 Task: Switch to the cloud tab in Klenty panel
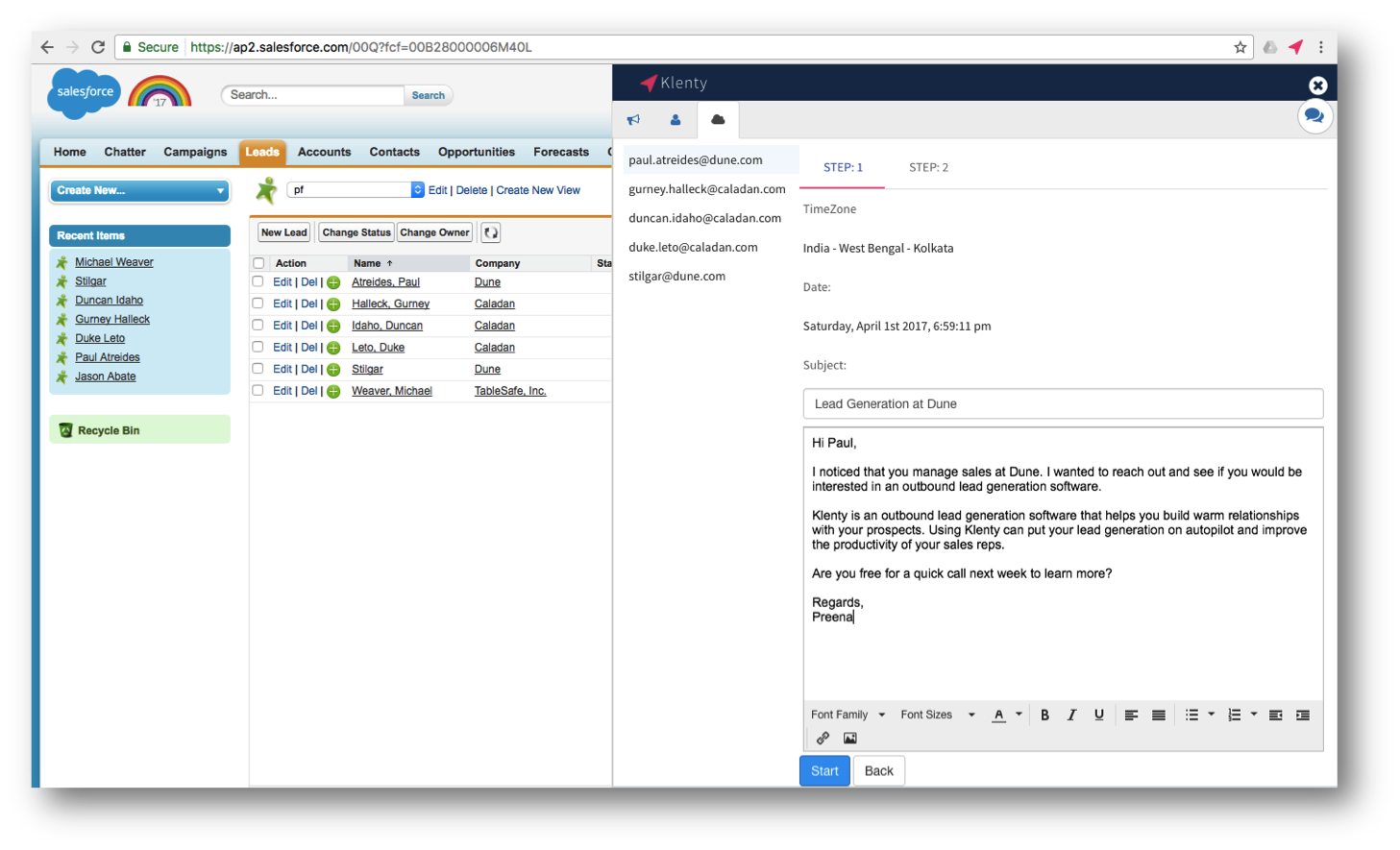718,119
